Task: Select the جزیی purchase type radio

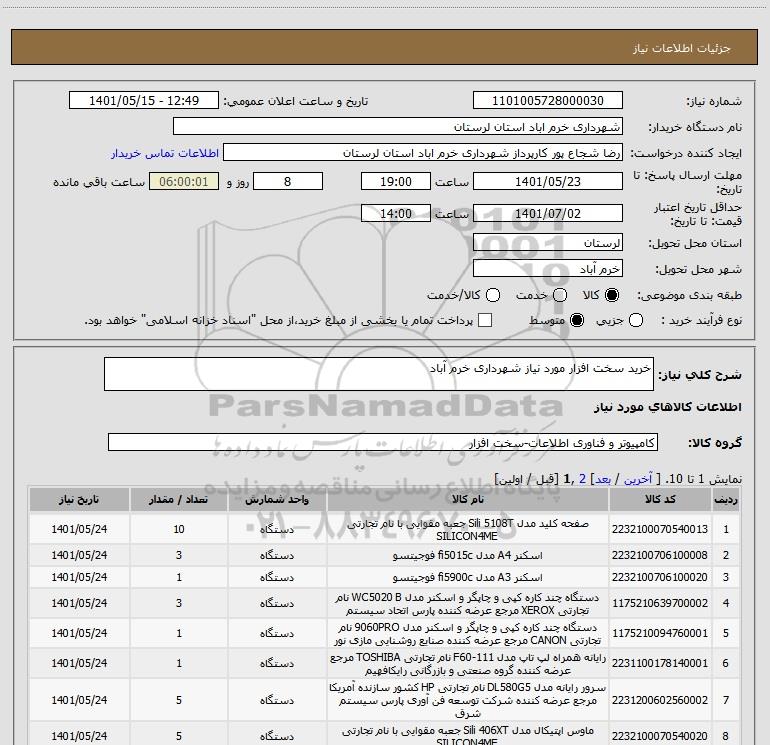Action: [x=636, y=320]
